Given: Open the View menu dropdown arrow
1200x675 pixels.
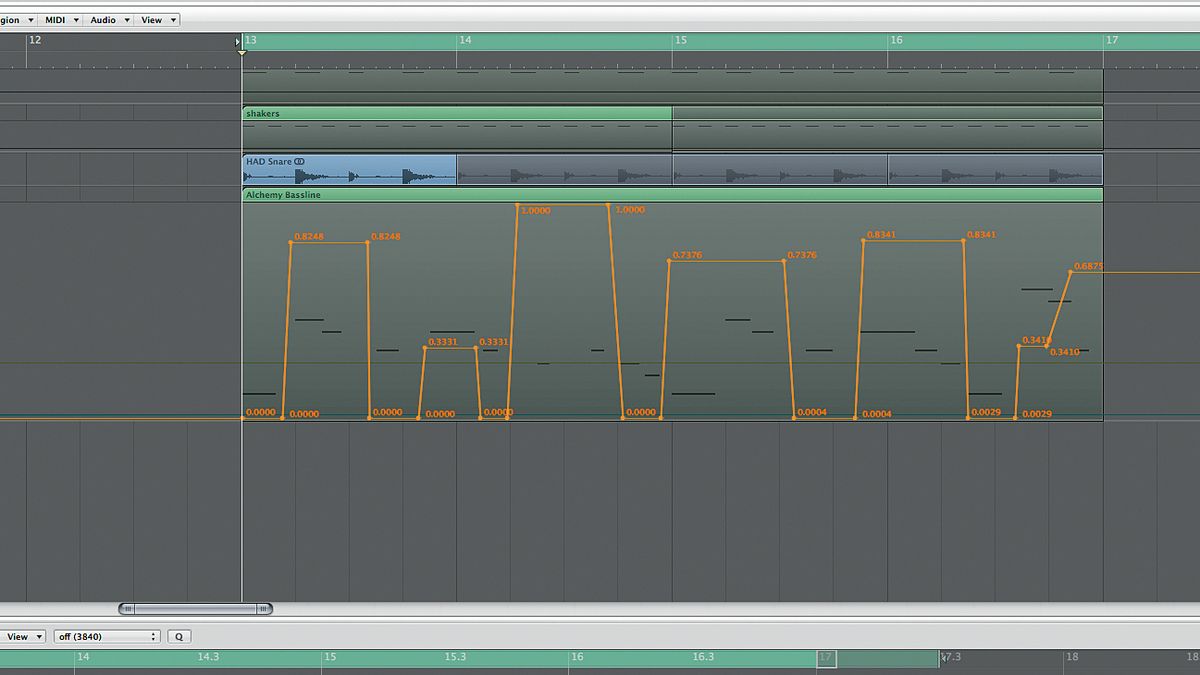Looking at the screenshot, I should (170, 18).
